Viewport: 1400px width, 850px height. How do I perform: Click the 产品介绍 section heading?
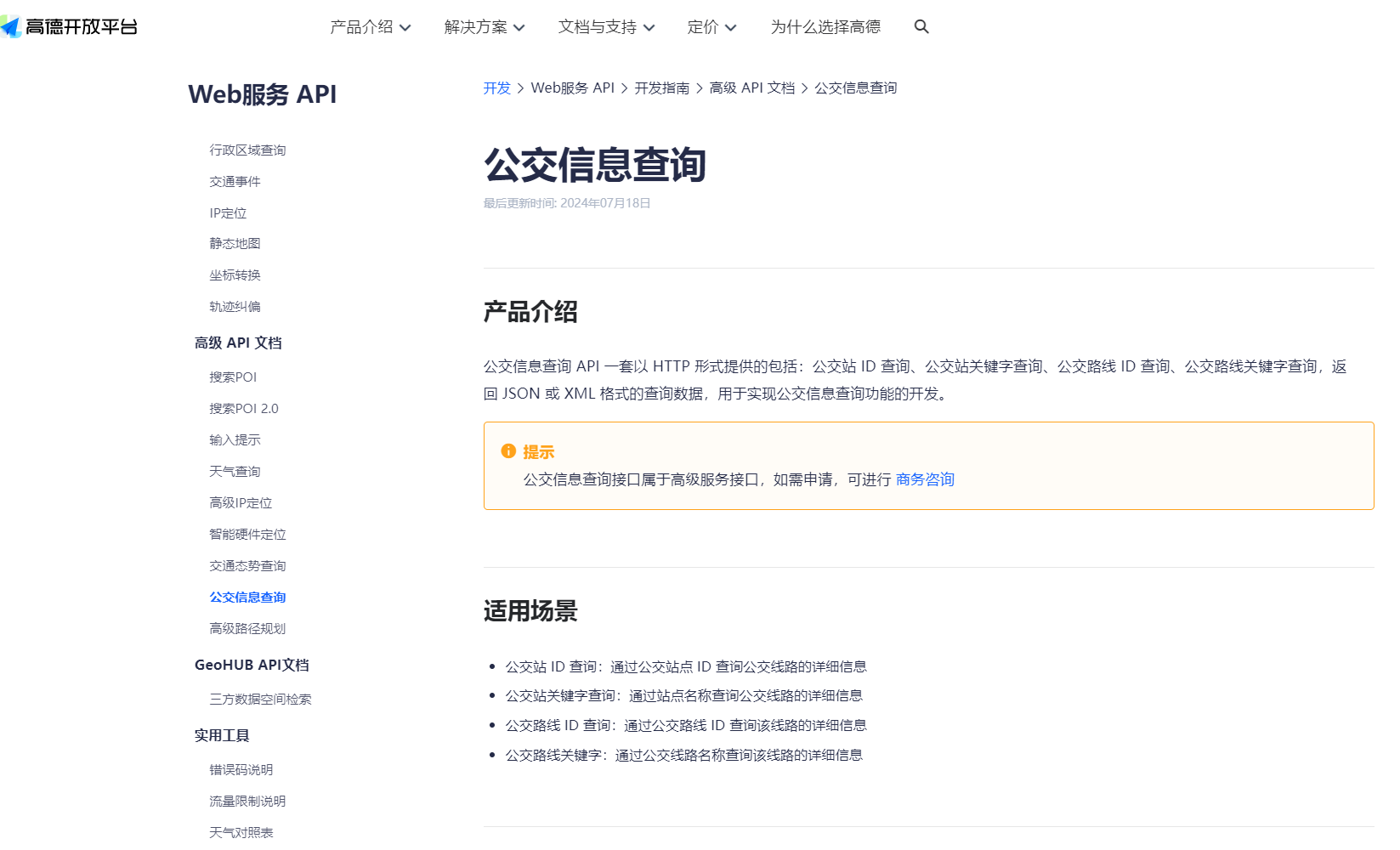(530, 312)
